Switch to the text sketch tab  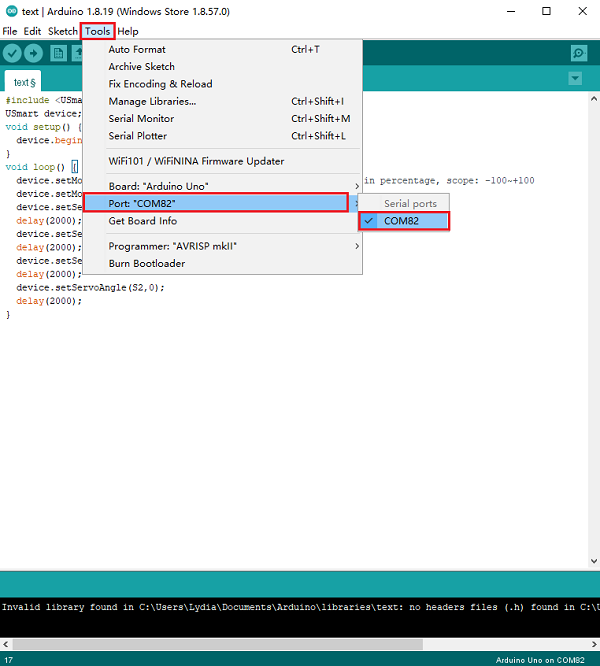(23, 82)
